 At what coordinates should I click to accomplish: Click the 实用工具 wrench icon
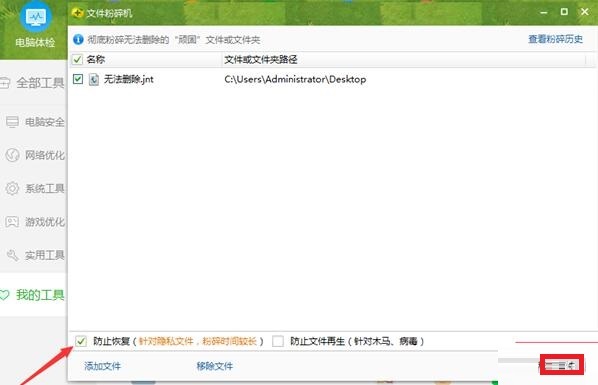(x=12, y=255)
